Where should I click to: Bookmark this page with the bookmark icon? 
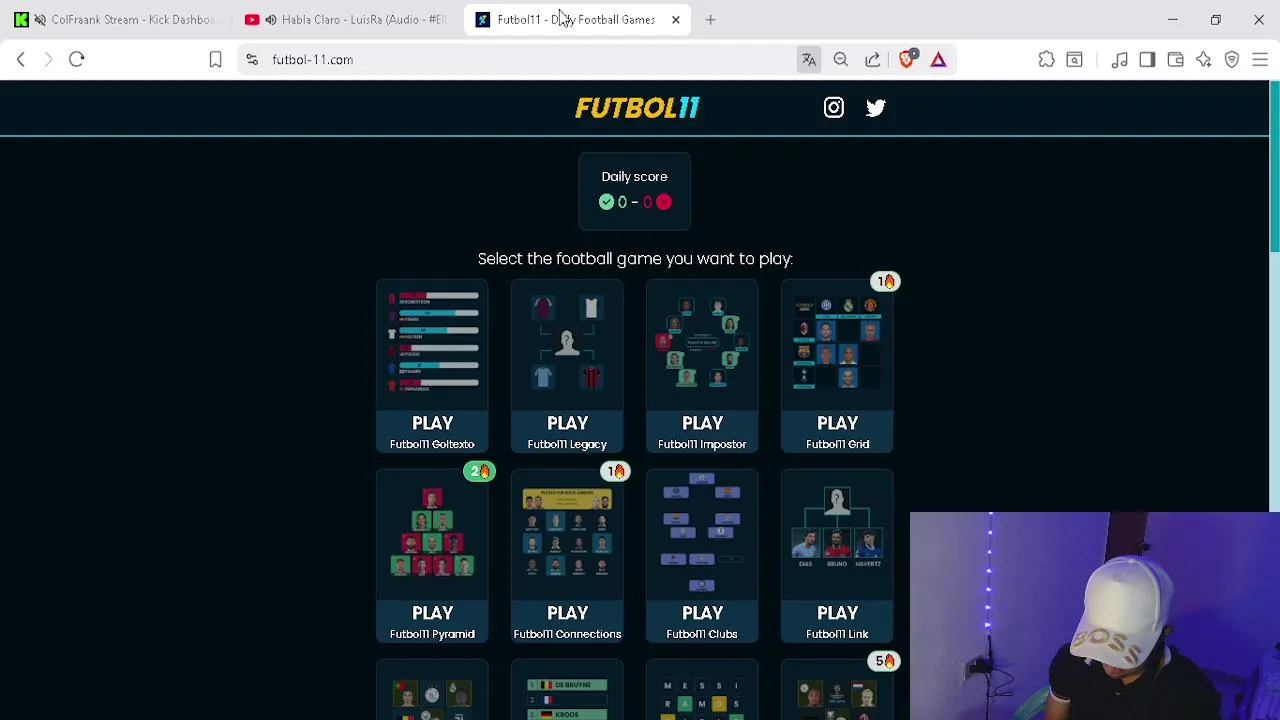pos(215,60)
